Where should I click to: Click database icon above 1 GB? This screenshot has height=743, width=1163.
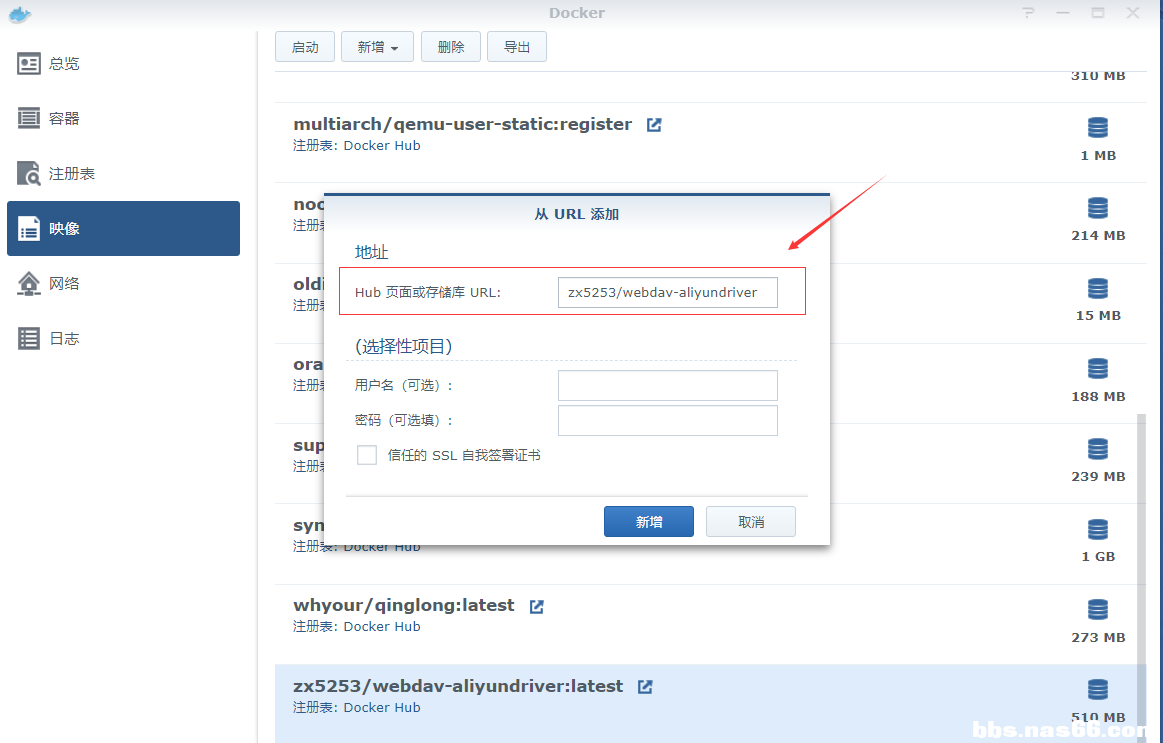pyautogui.click(x=1098, y=529)
